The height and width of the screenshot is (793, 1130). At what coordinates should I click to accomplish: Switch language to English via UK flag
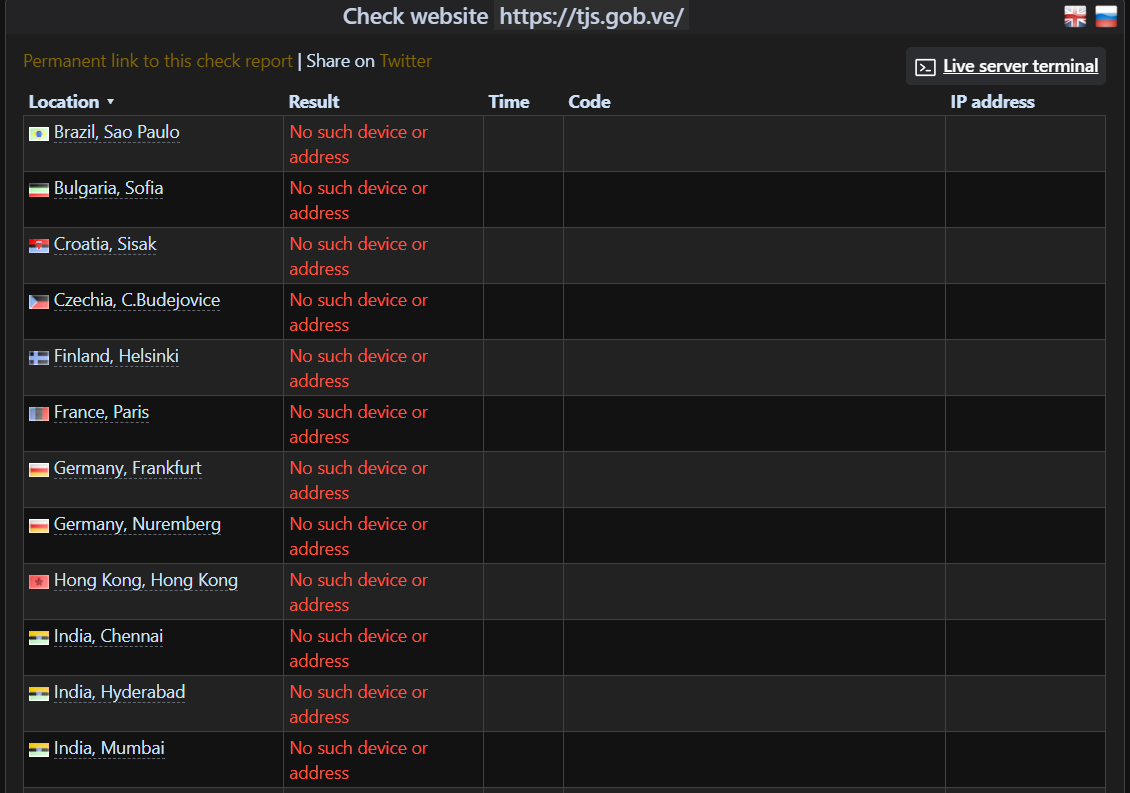(1075, 16)
